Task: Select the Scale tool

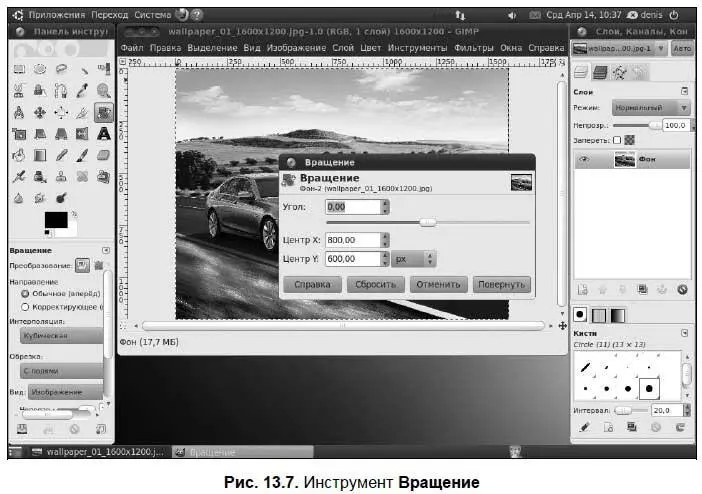Action: (19, 133)
